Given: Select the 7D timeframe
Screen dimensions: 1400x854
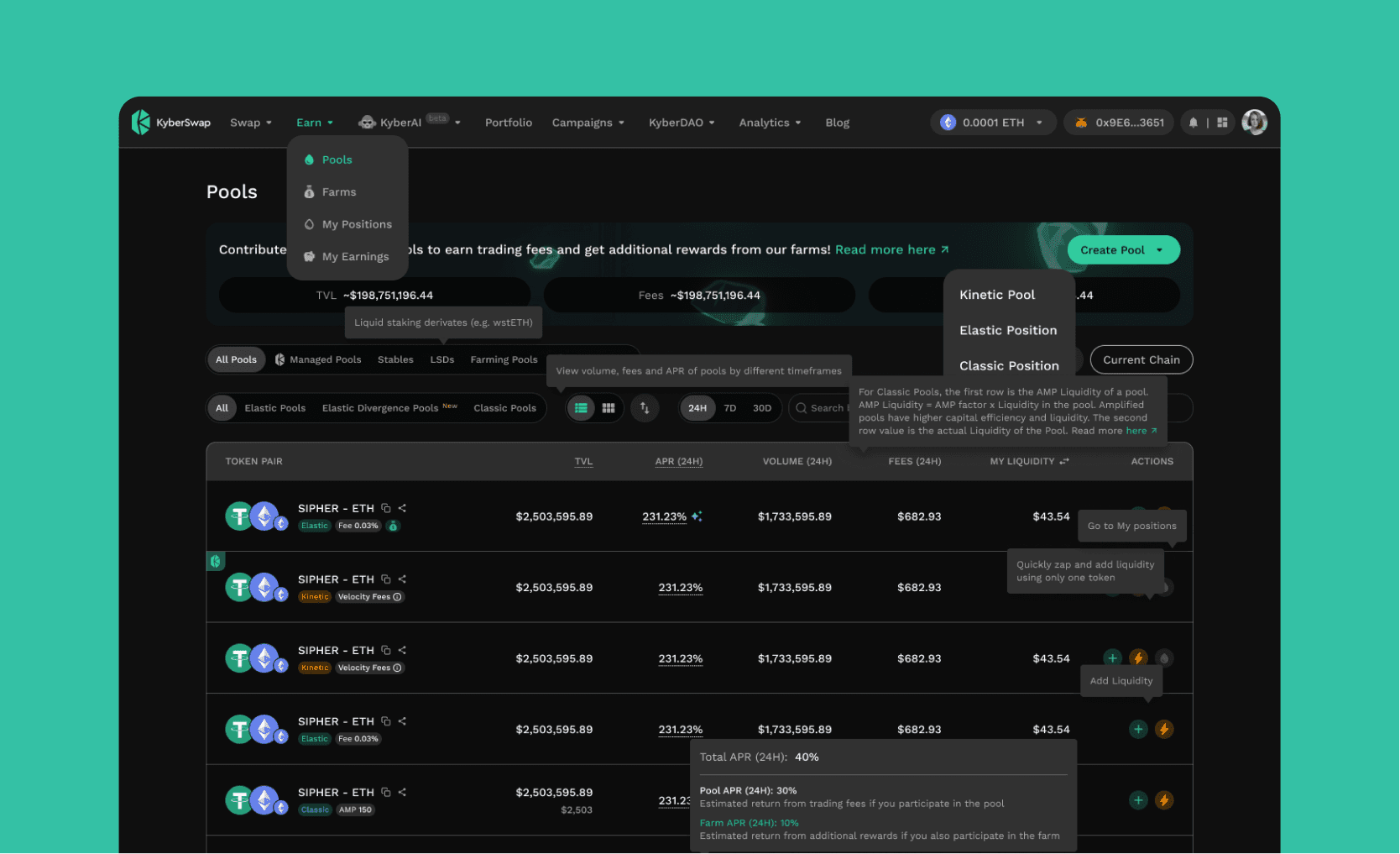Looking at the screenshot, I should pos(730,408).
